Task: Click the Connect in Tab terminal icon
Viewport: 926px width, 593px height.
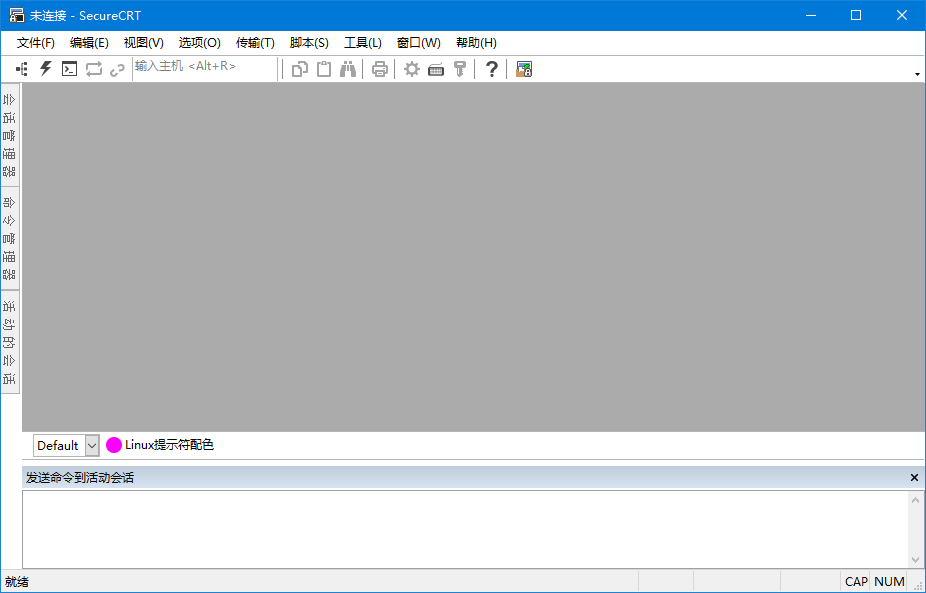Action: [x=69, y=69]
